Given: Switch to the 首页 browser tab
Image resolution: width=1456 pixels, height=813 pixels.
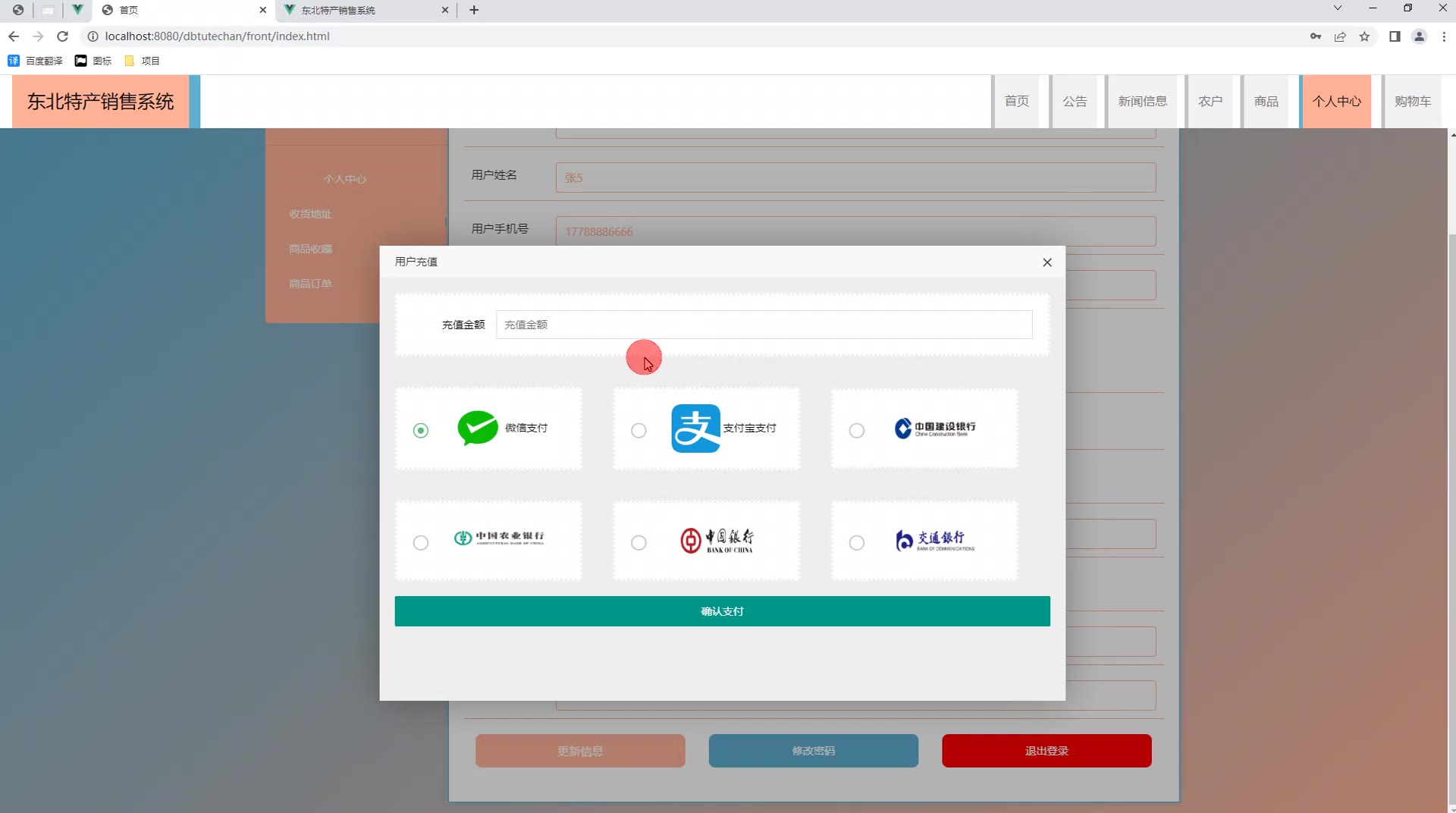Looking at the screenshot, I should tap(182, 11).
